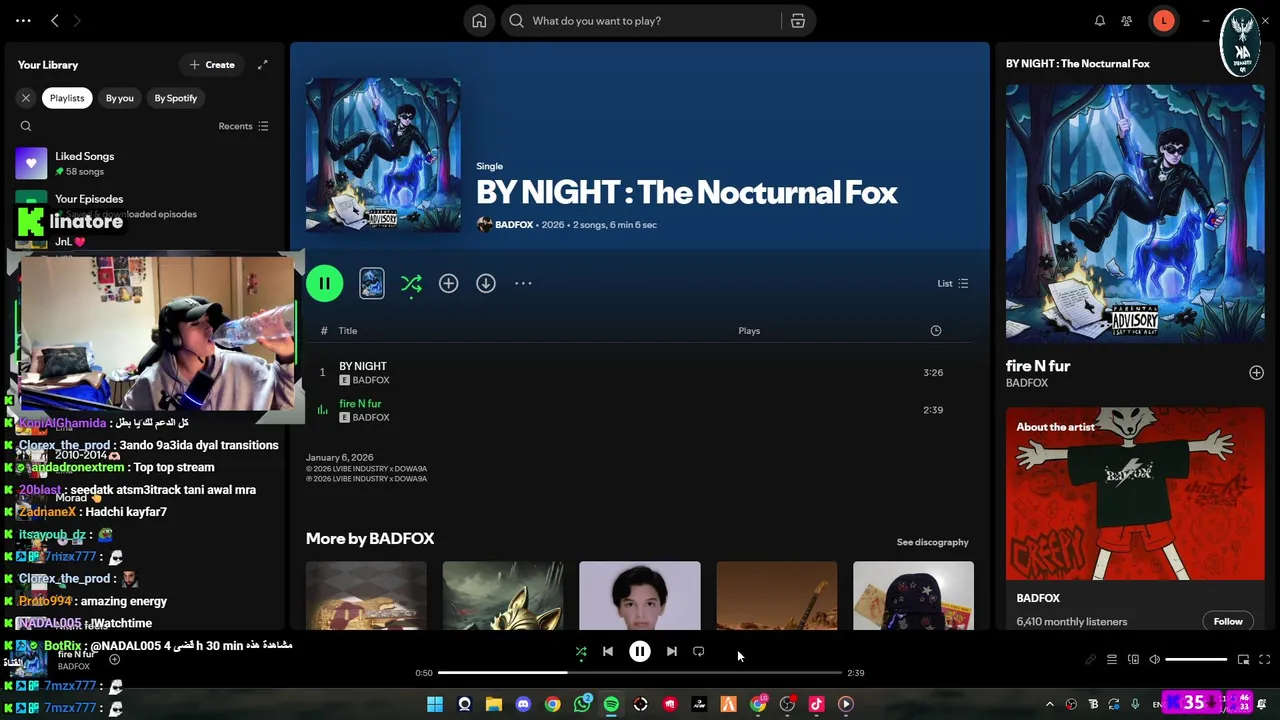
Task: Toggle shuffle for this album
Action: tap(411, 284)
